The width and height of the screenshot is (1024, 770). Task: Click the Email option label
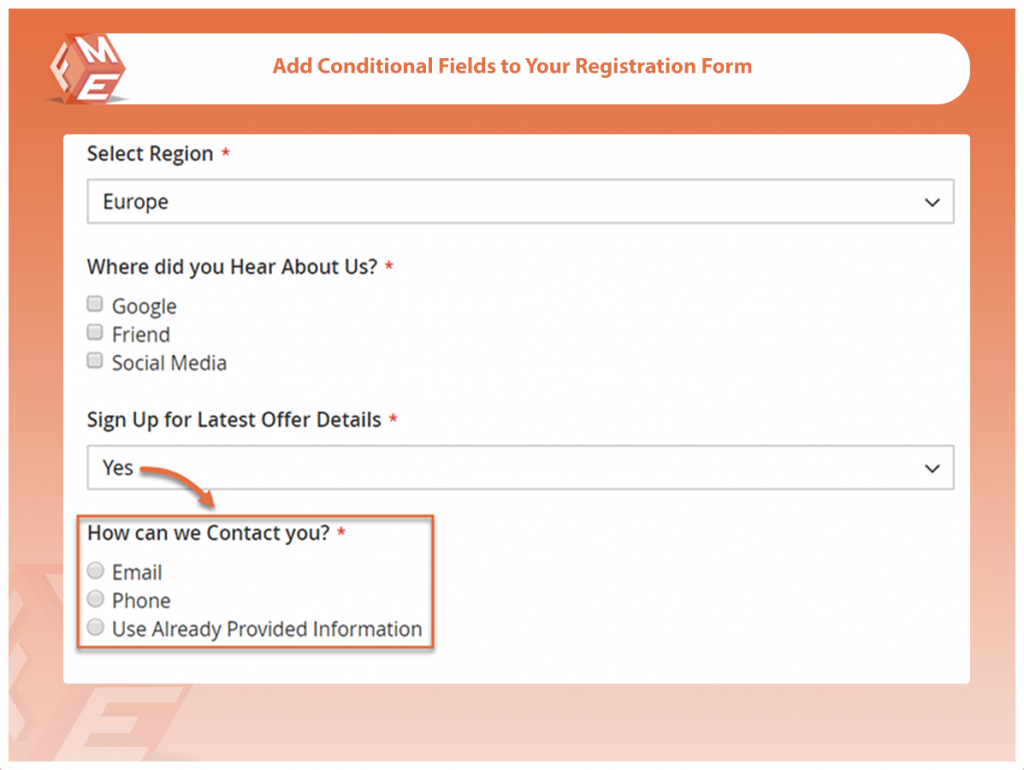tap(137, 572)
